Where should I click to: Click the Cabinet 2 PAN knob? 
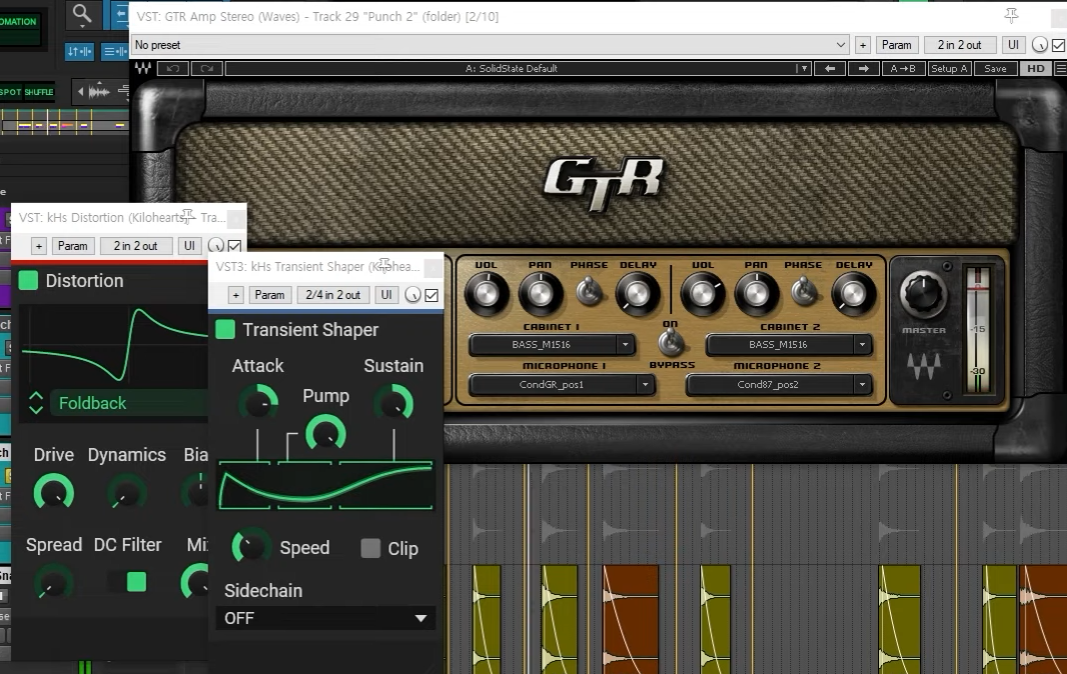click(755, 293)
